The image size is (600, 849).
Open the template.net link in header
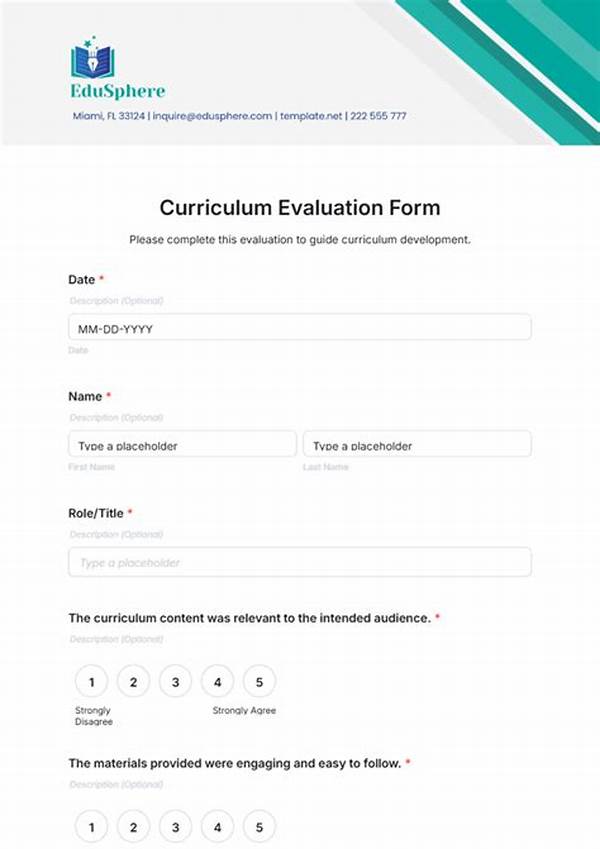pos(310,116)
